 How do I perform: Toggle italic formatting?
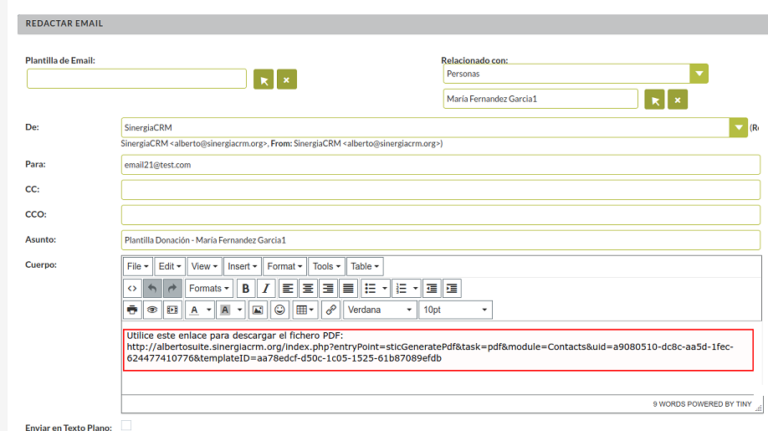tap(266, 288)
